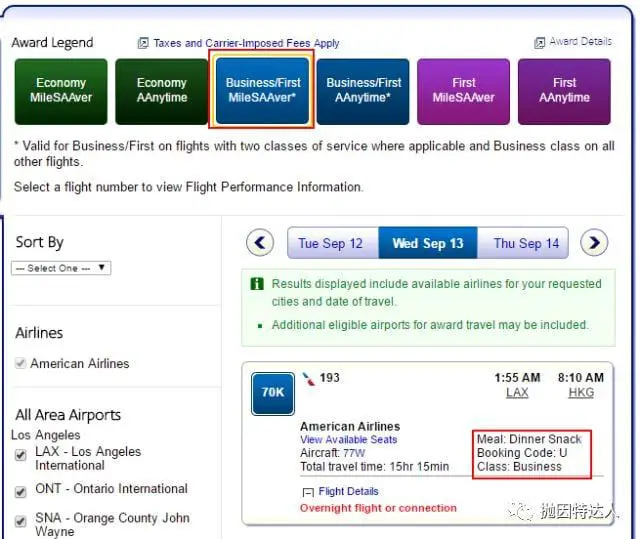This screenshot has height=539, width=640.
Task: Click the American Airlines logo beside flight 193
Action: pyautogui.click(x=309, y=379)
